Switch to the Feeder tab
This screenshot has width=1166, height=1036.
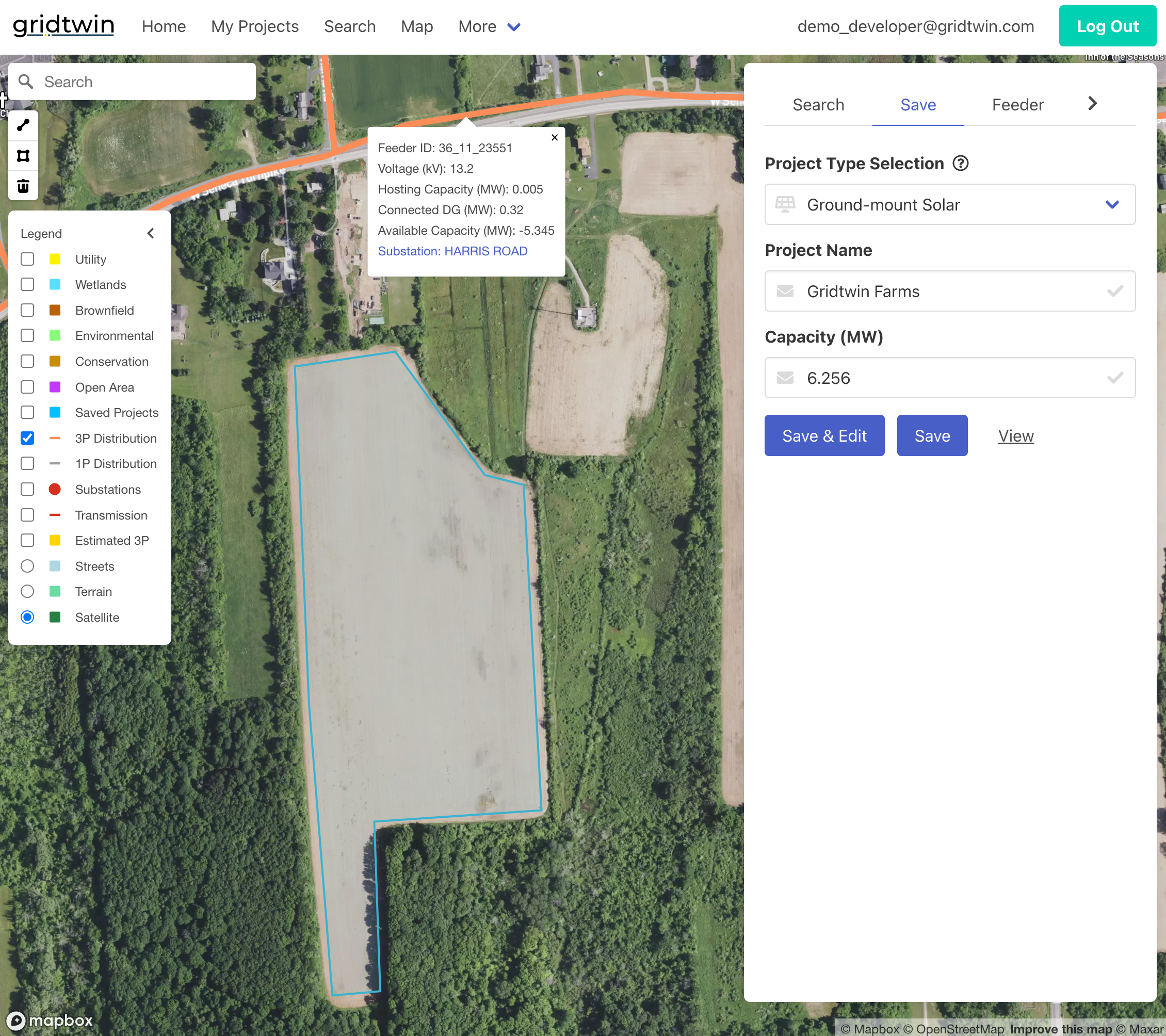(1018, 104)
